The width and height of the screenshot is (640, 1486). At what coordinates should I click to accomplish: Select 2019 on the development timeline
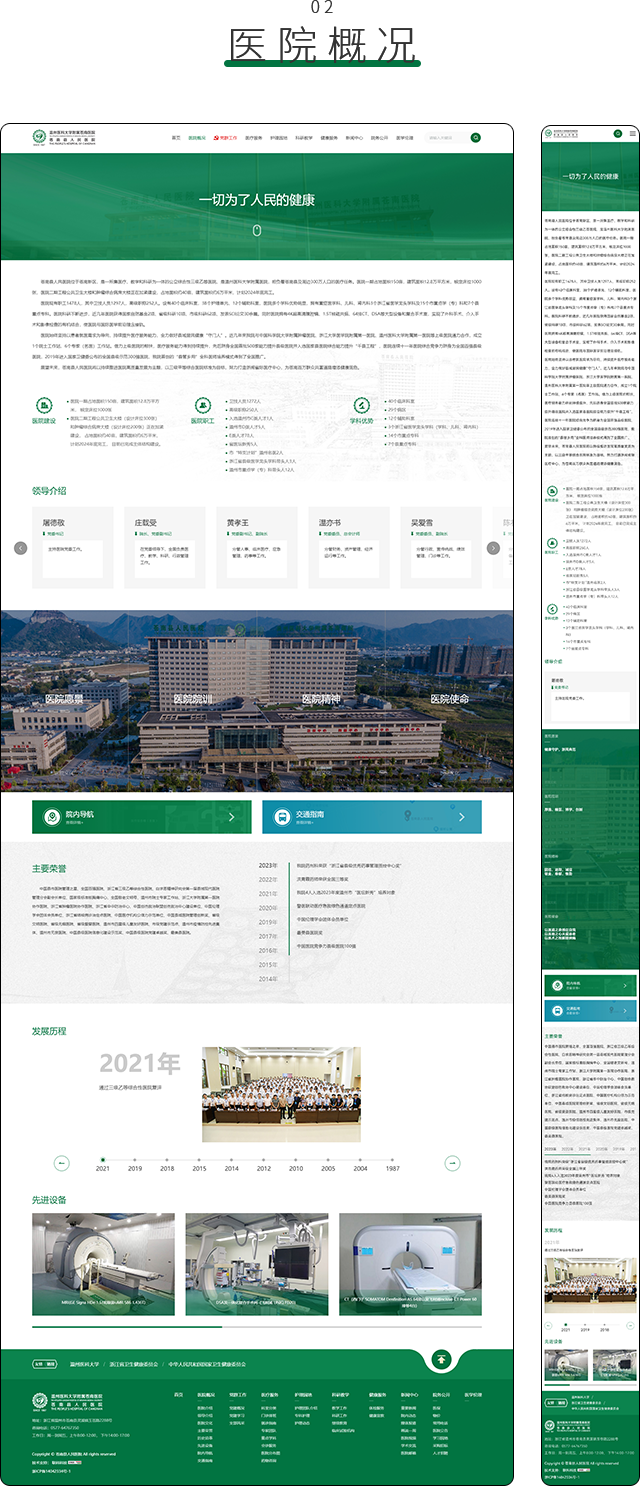point(135,1140)
